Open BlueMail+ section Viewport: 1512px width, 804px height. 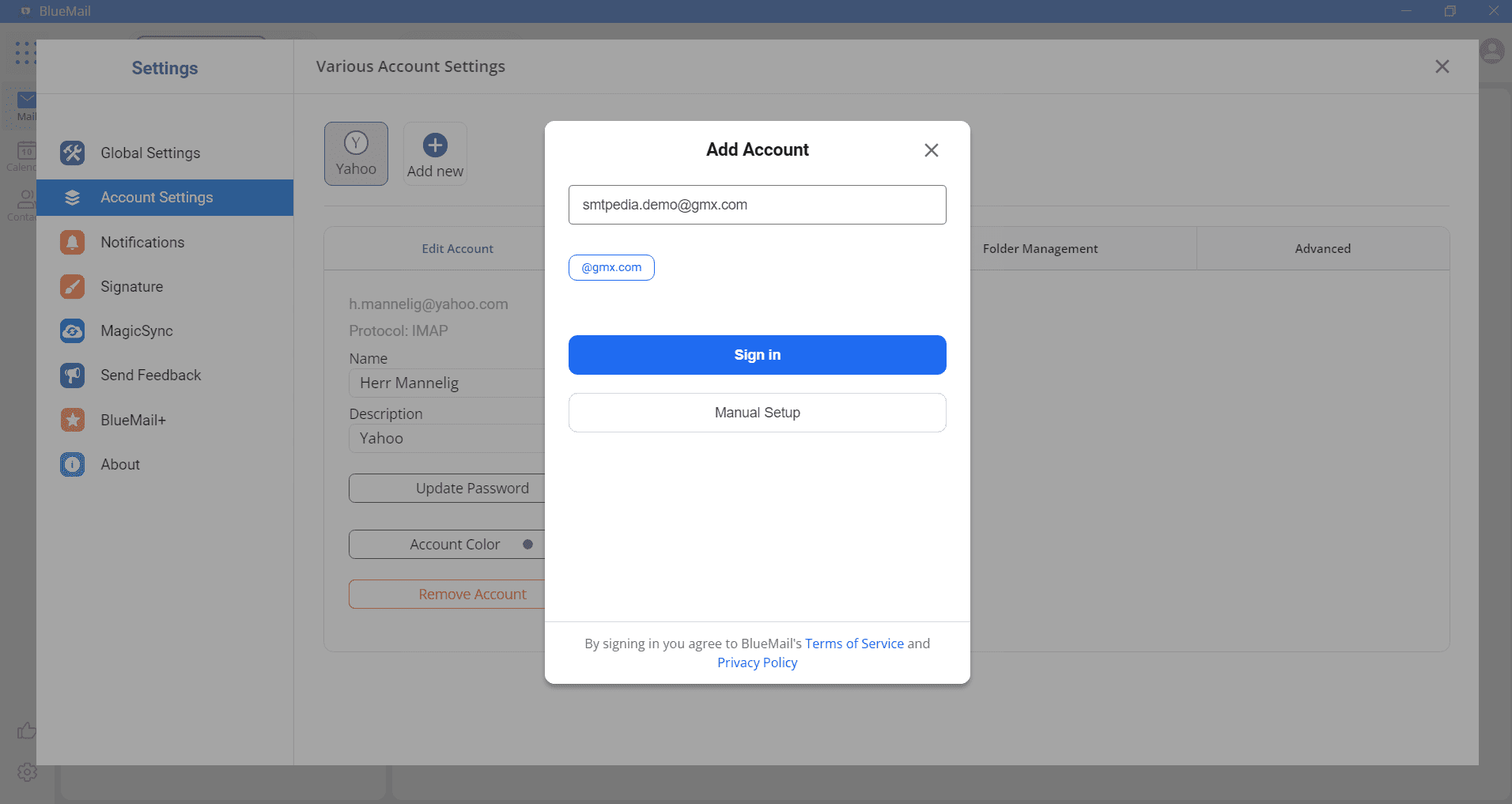coord(165,420)
